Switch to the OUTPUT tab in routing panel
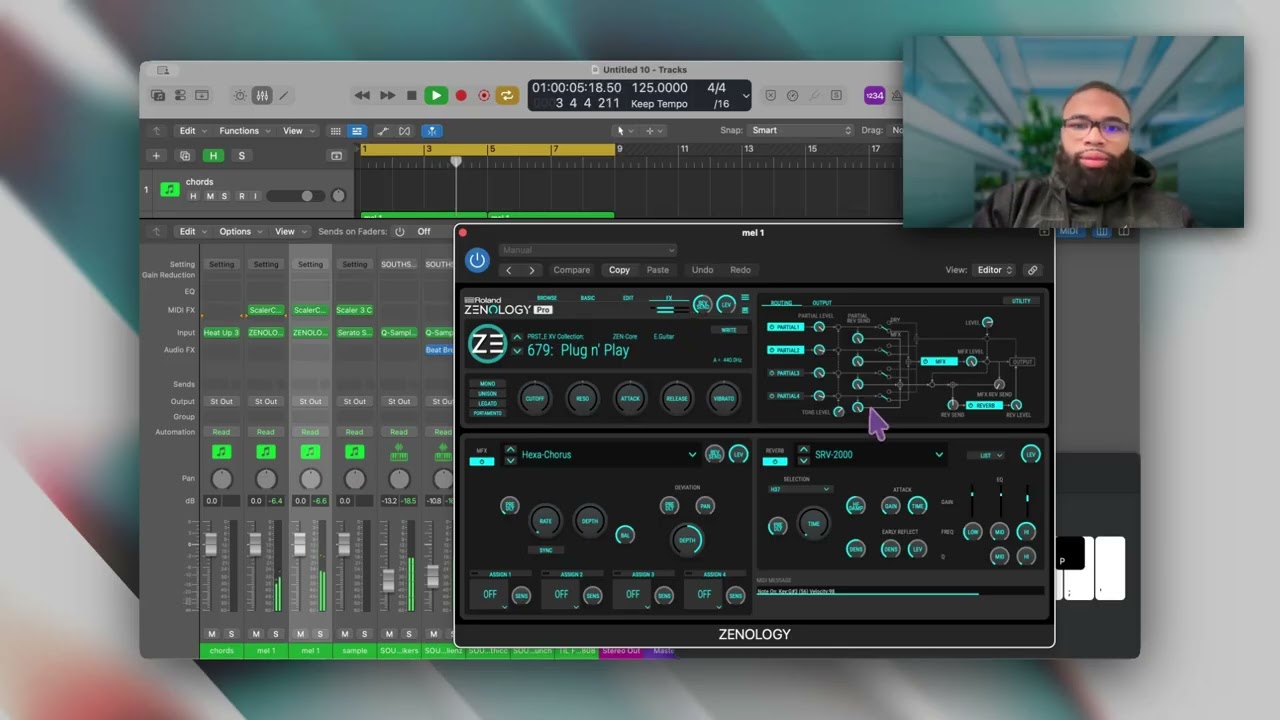The width and height of the screenshot is (1280, 720). [822, 303]
